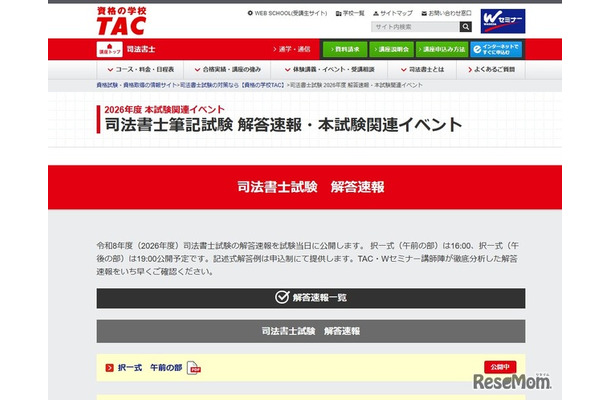Viewport: 610px width, 400px height.
Task: Open 学校一覧 link
Action: click(350, 13)
